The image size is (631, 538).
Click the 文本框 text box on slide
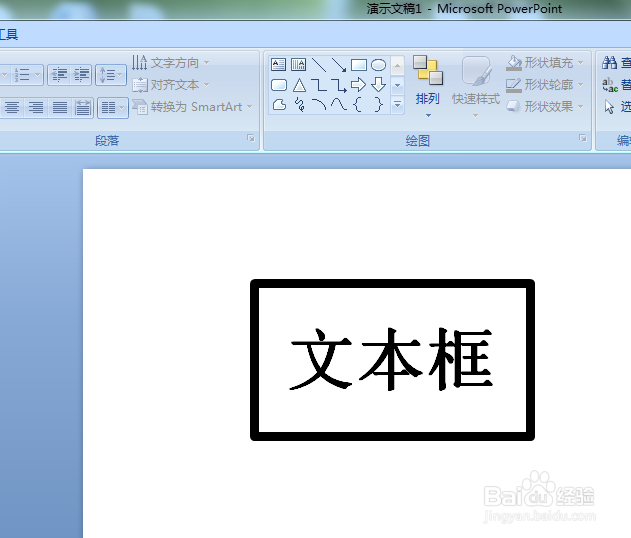tap(392, 360)
